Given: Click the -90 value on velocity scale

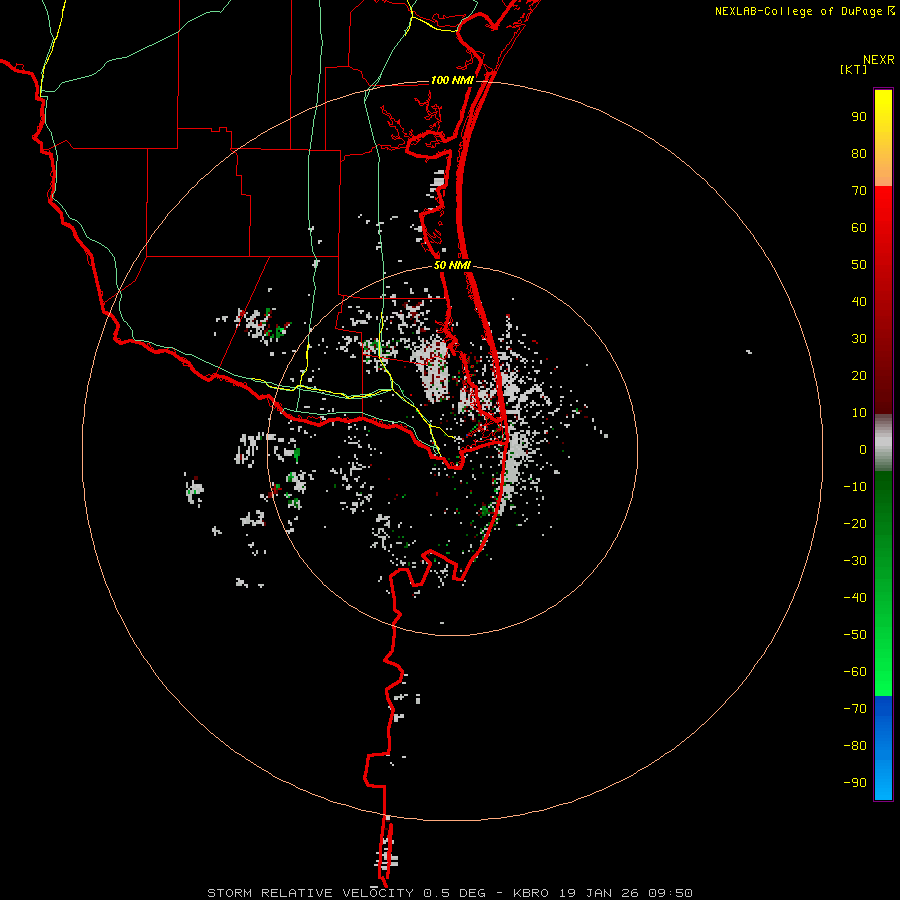Looking at the screenshot, I should [x=855, y=783].
